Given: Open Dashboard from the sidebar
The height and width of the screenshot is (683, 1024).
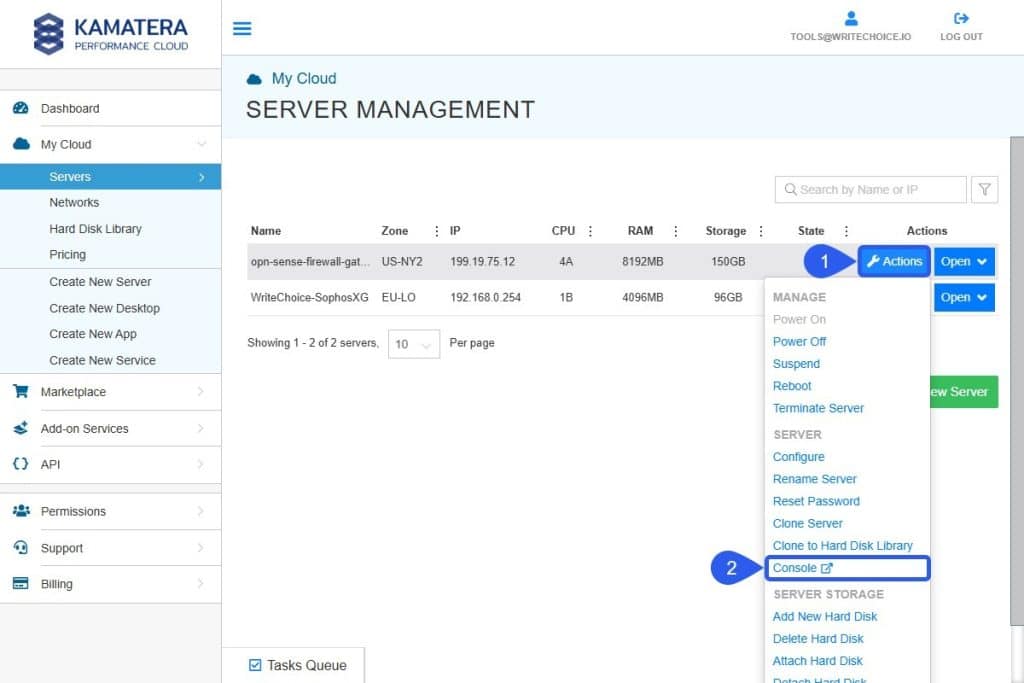Looking at the screenshot, I should [70, 108].
